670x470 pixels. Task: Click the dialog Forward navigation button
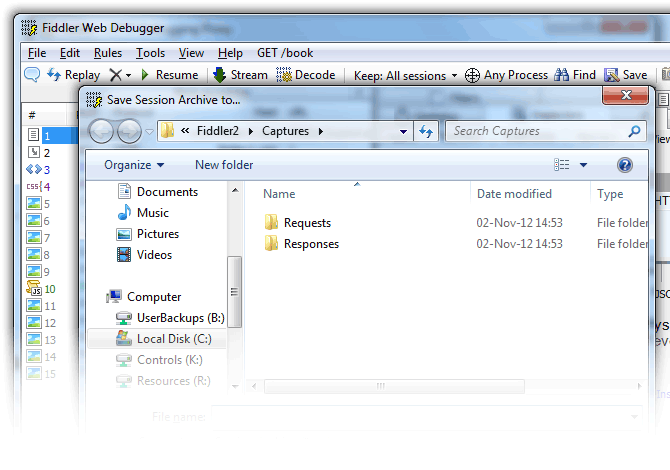(x=129, y=131)
